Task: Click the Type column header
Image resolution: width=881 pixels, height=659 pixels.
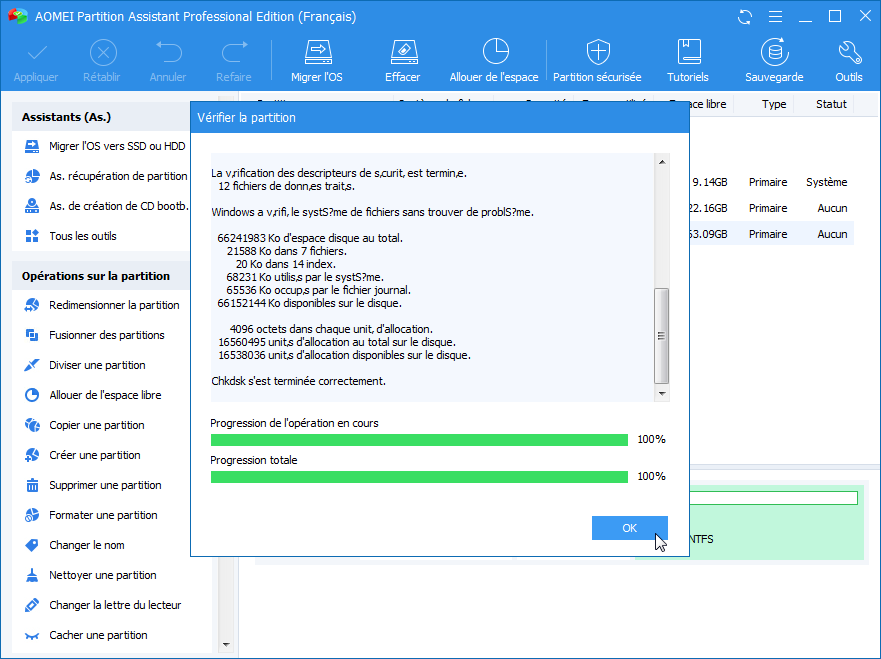Action: [774, 104]
